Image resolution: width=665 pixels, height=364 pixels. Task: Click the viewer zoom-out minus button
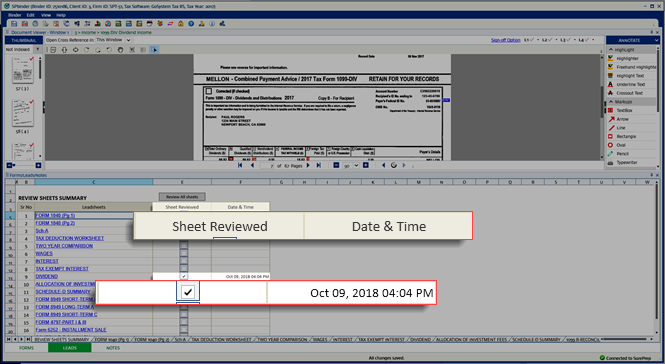tap(336, 165)
